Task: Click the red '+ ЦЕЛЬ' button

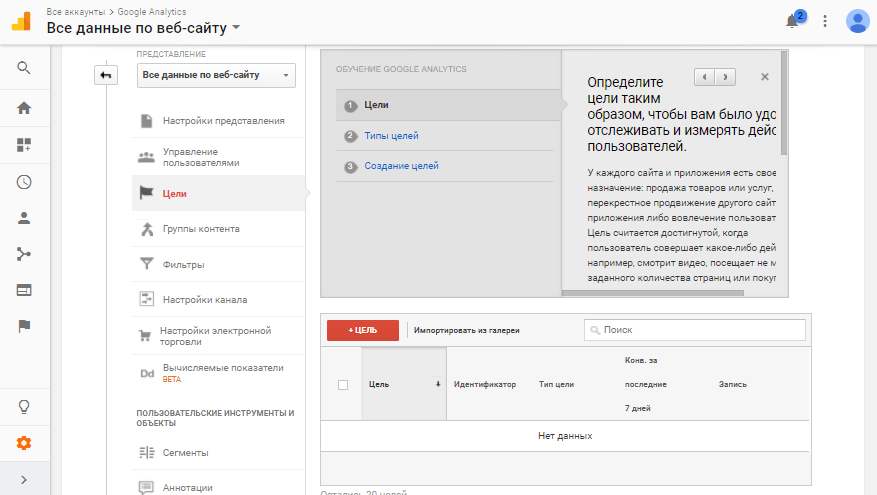Action: [x=362, y=330]
